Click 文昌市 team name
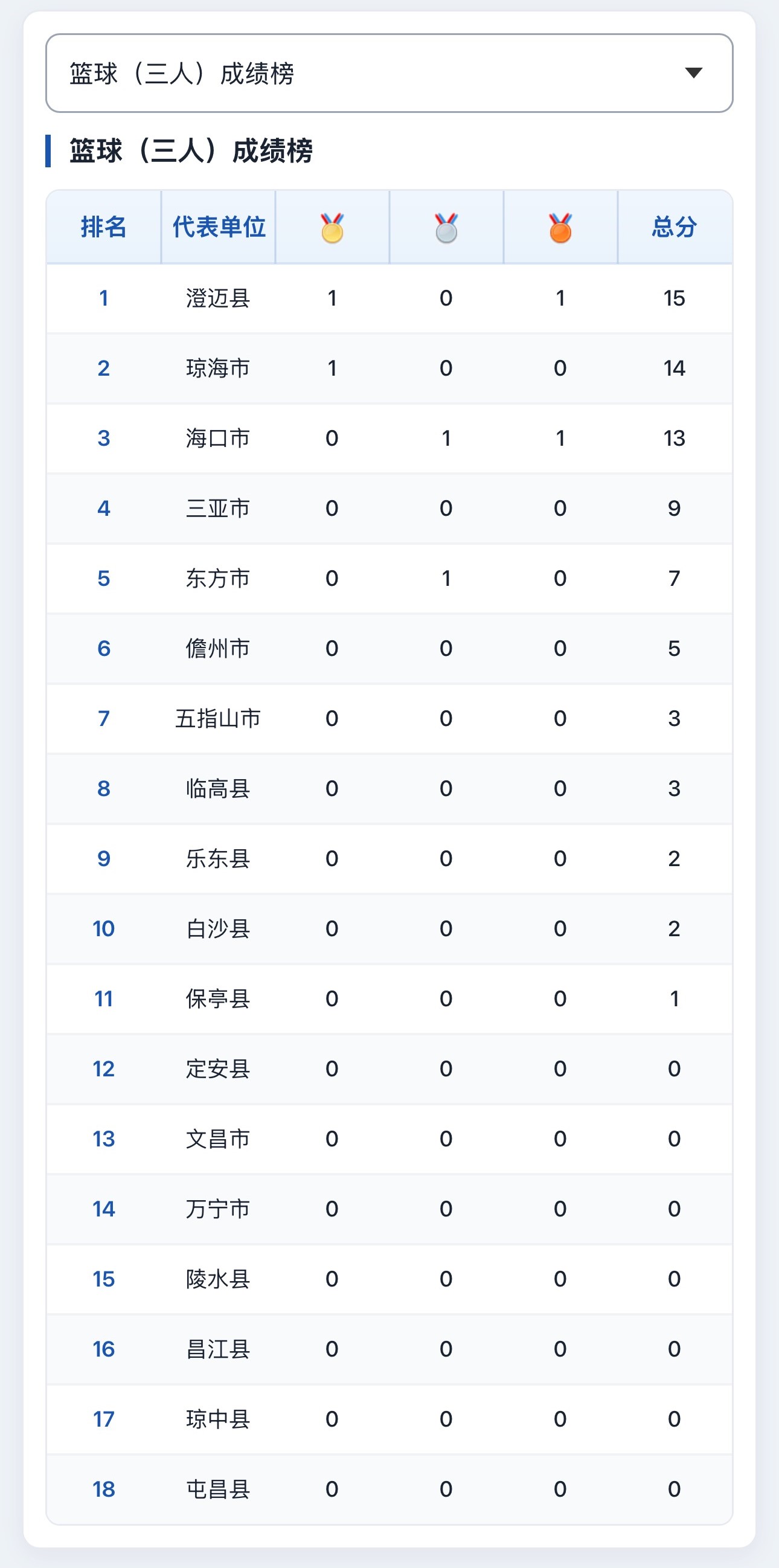 tap(218, 1139)
